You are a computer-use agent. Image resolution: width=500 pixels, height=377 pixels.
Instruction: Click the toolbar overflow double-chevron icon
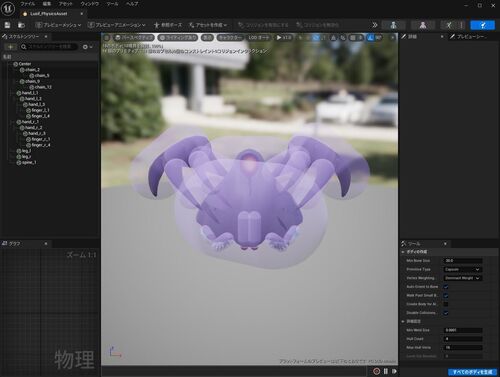[x=375, y=25]
